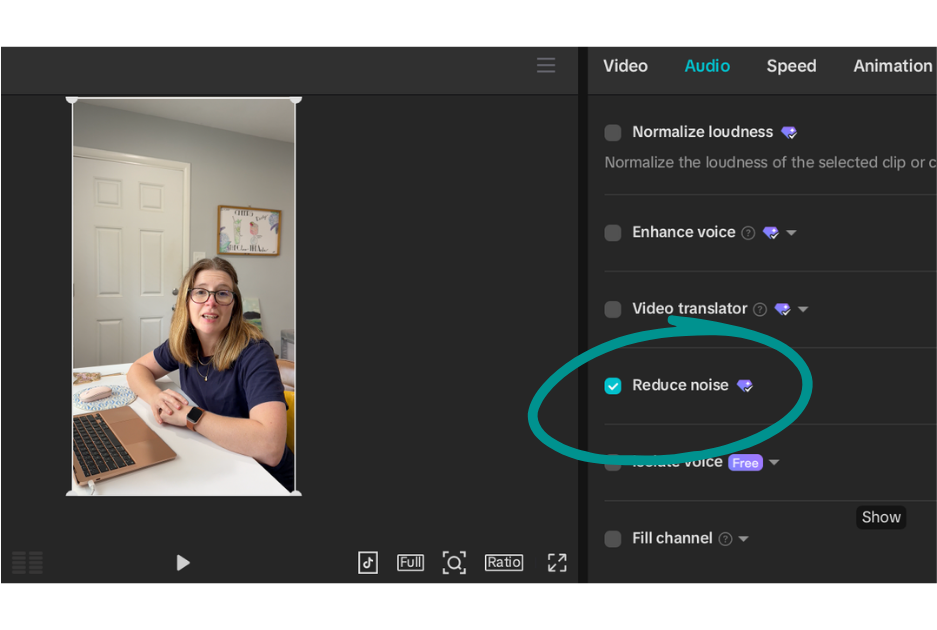Activate the zoom-to-fit magnifier icon

click(x=454, y=563)
